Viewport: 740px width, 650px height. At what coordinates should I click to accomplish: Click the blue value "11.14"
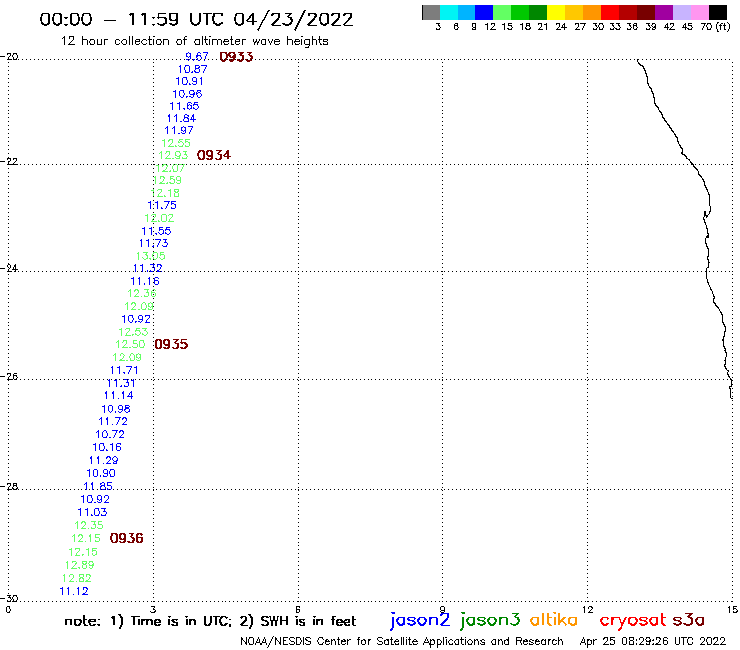[x=118, y=396]
